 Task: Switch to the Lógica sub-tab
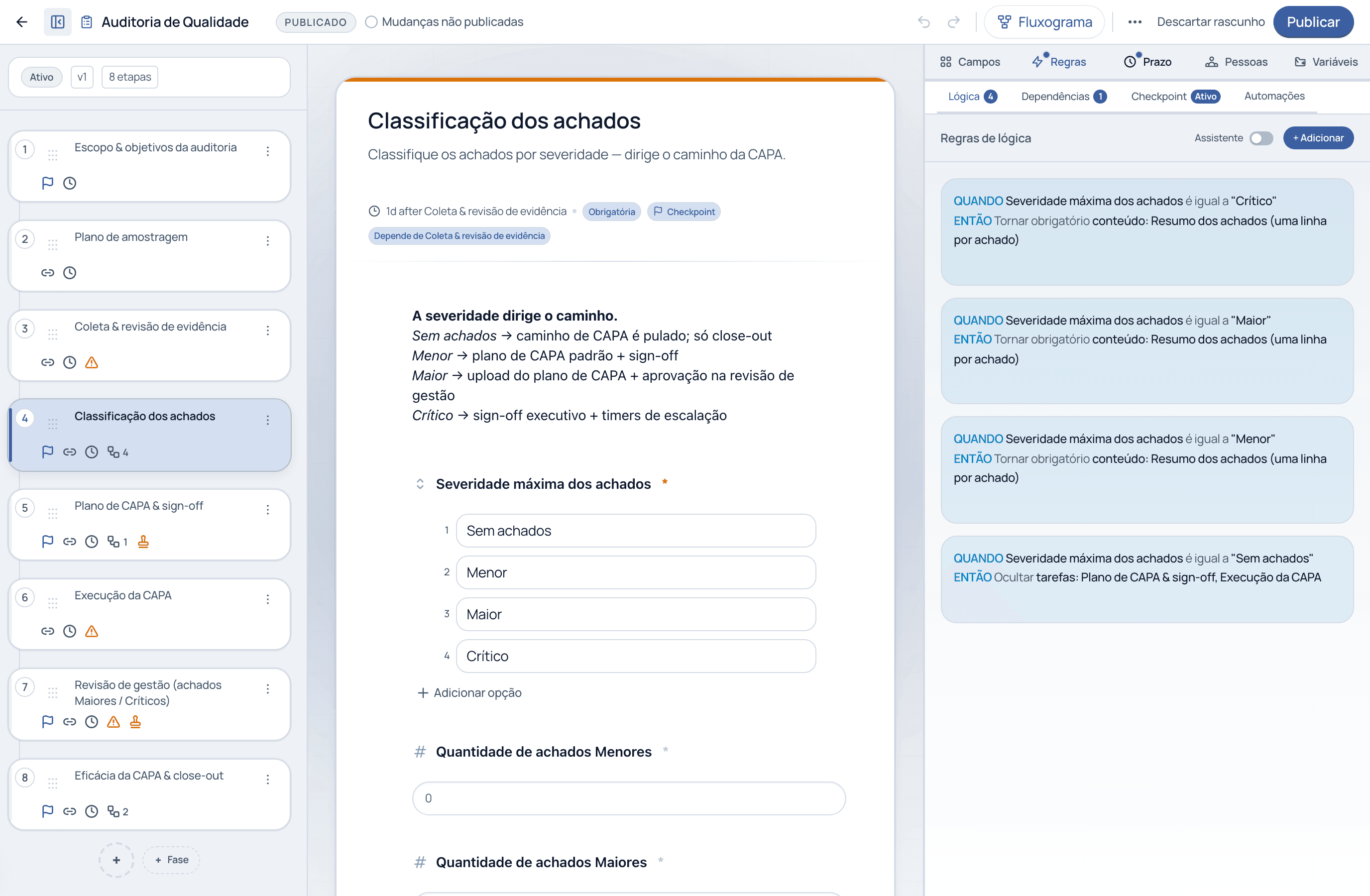click(x=972, y=96)
